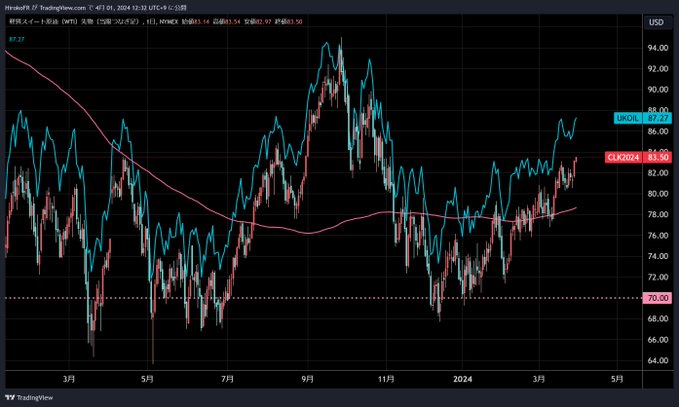Click the 5月 label near the right axis edge

[x=617, y=379]
